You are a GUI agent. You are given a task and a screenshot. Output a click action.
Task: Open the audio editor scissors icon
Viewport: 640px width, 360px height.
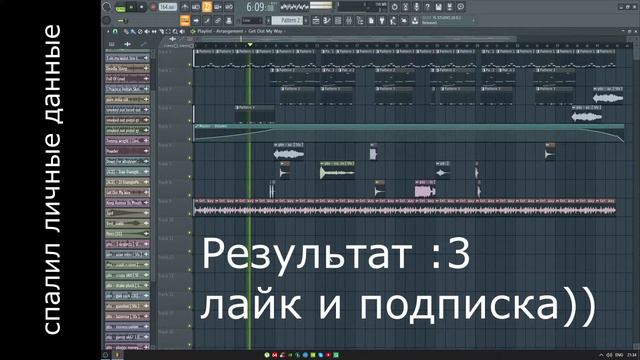pos(405,7)
